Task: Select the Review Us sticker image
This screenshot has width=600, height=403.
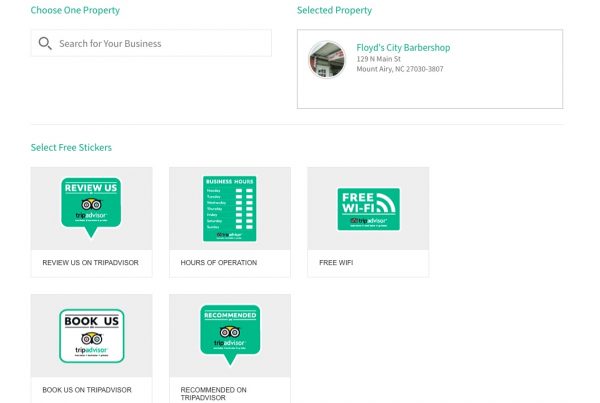Action: tap(91, 208)
